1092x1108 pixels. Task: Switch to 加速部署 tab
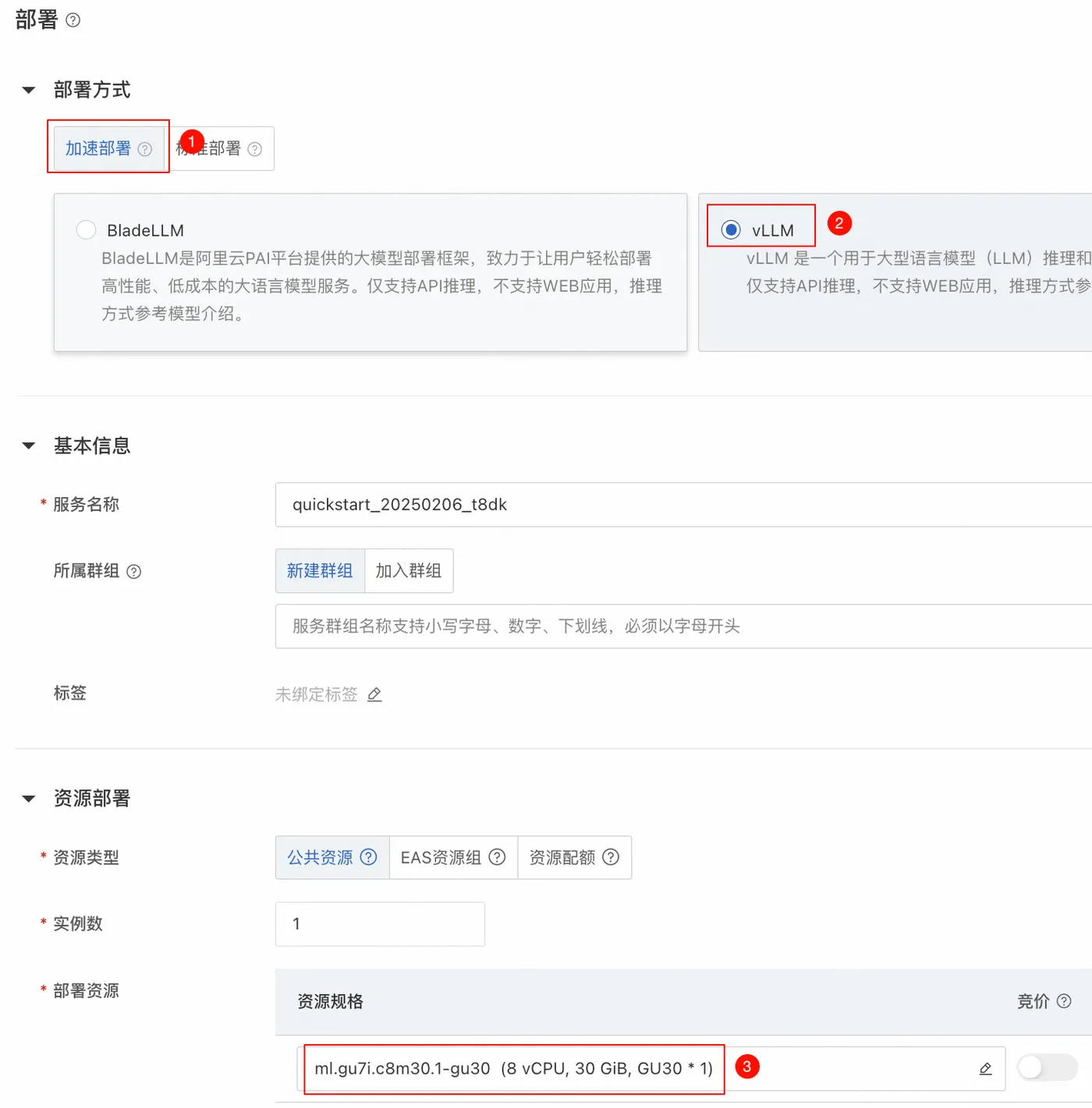(x=108, y=148)
